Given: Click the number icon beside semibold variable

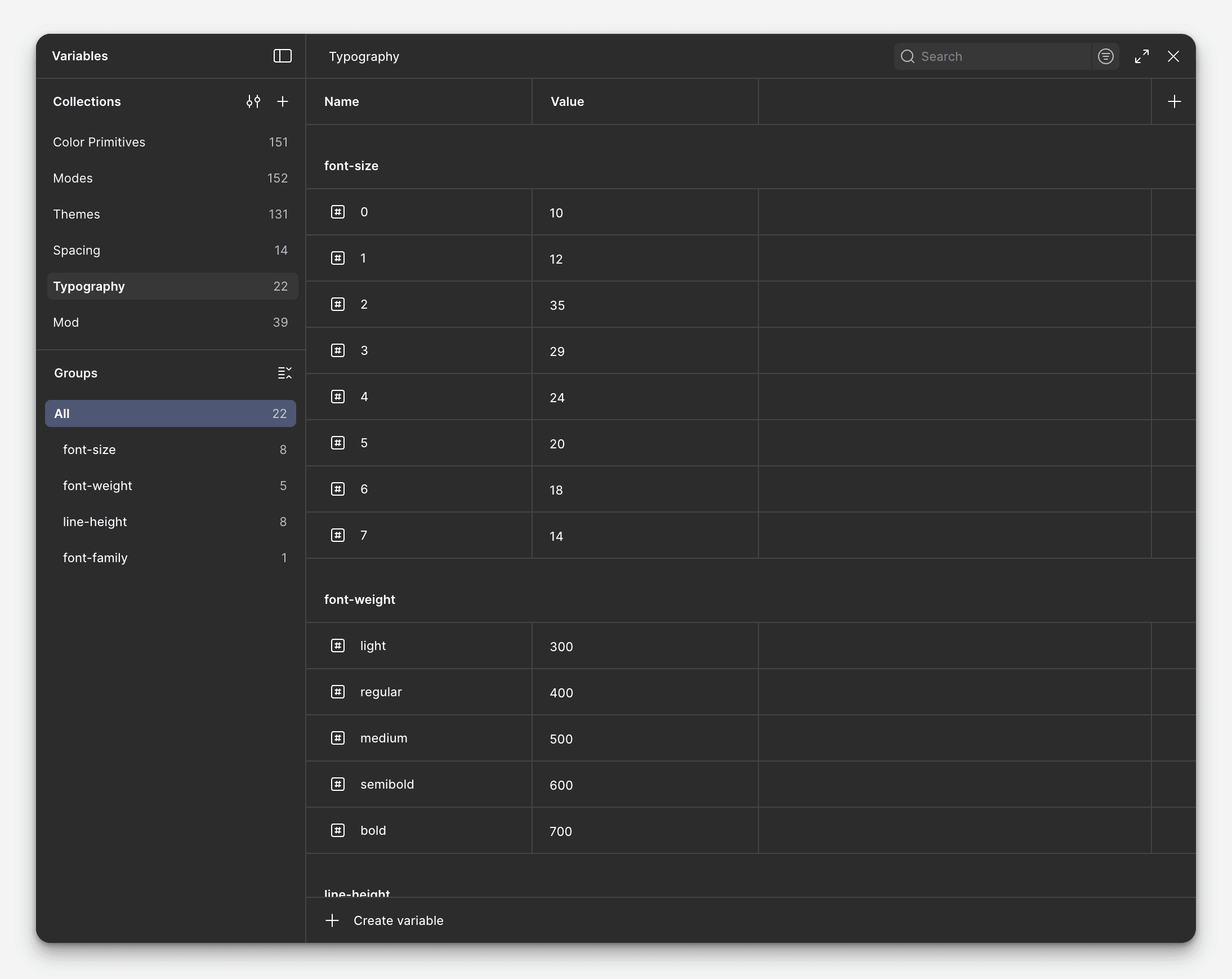Looking at the screenshot, I should pyautogui.click(x=338, y=784).
